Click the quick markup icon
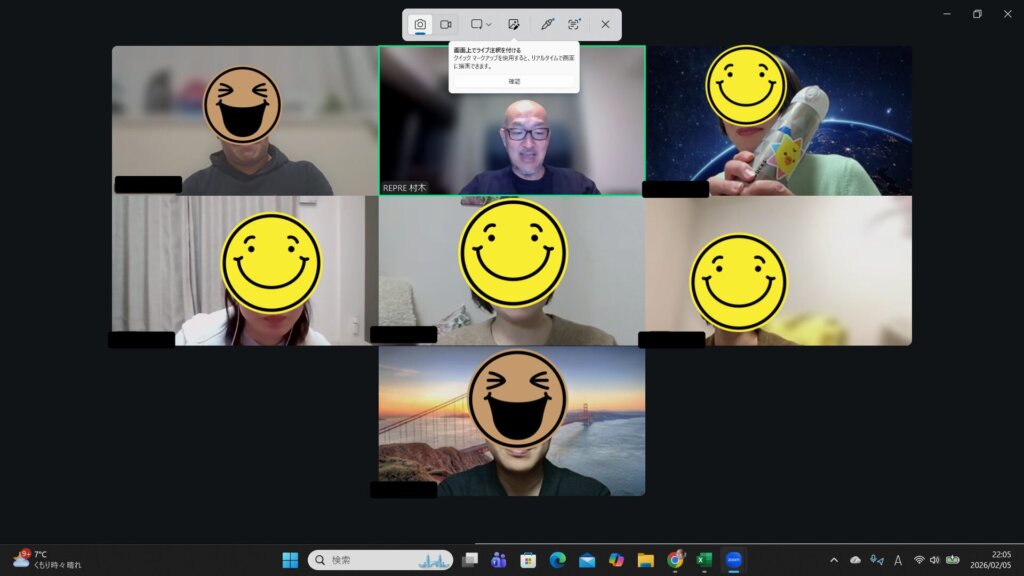Screen dimensions: 1024x576 513,24
